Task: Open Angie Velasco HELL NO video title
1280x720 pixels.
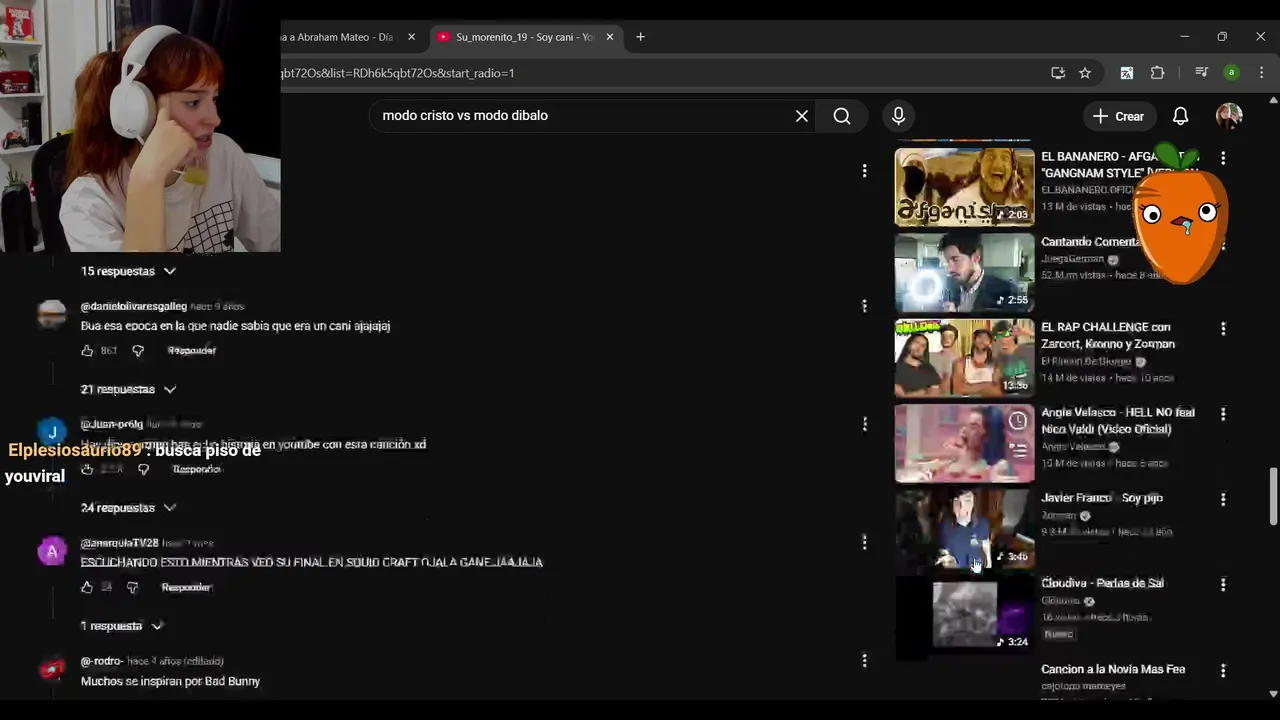Action: click(1118, 420)
